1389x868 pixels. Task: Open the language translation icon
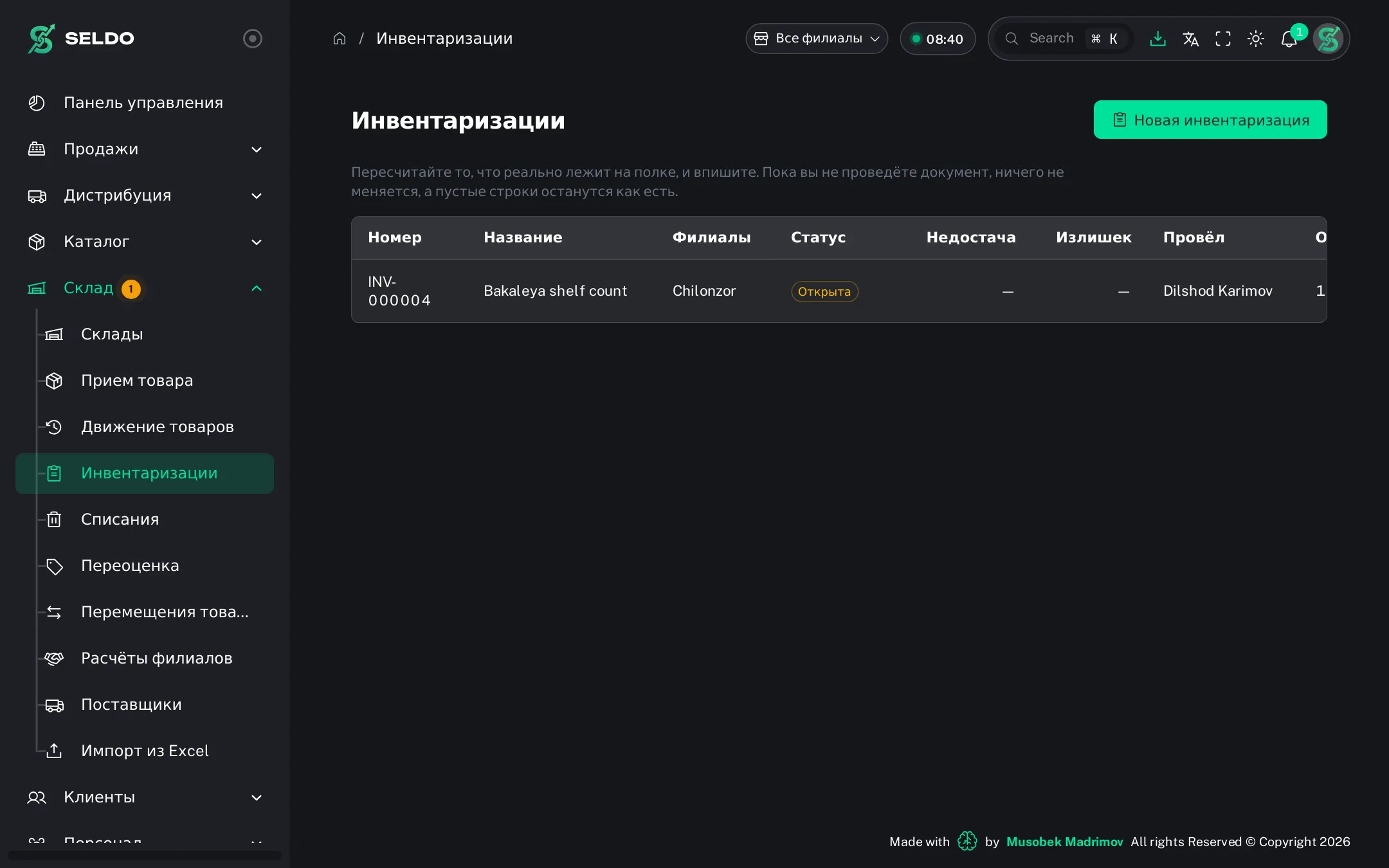[x=1190, y=39]
